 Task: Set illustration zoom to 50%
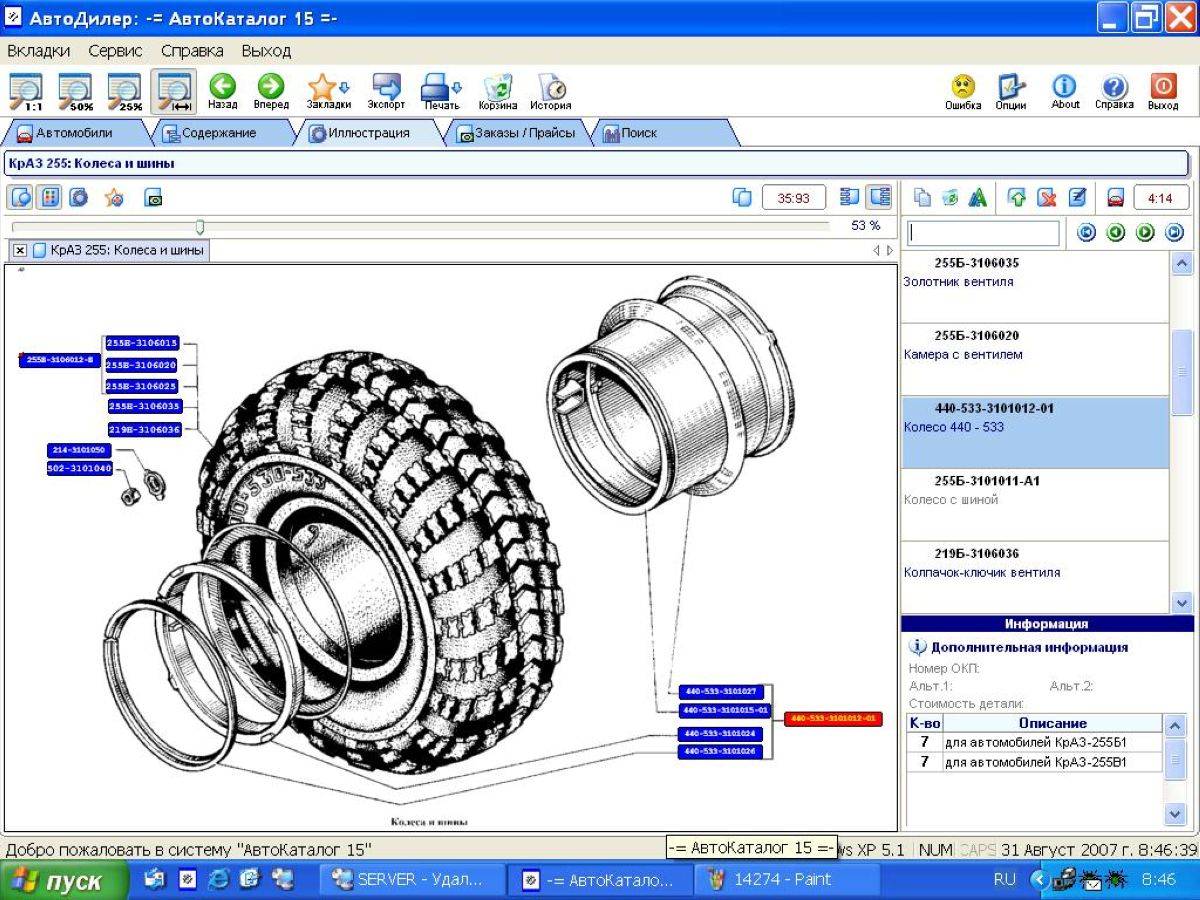coord(76,91)
